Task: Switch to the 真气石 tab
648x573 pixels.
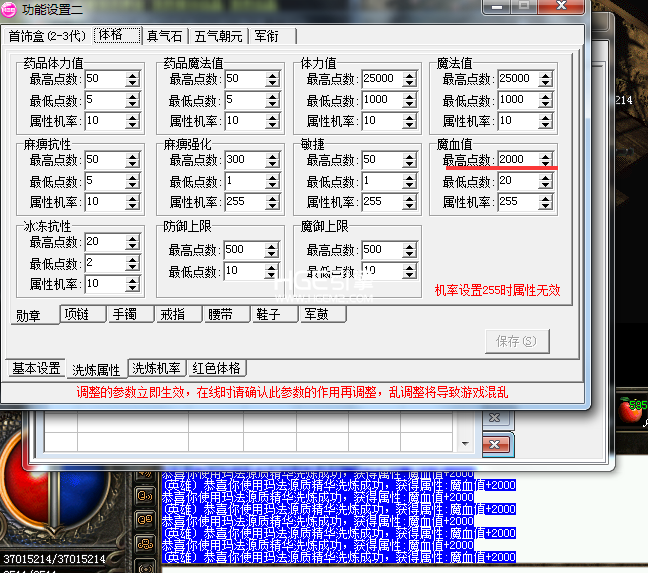Action: click(164, 36)
